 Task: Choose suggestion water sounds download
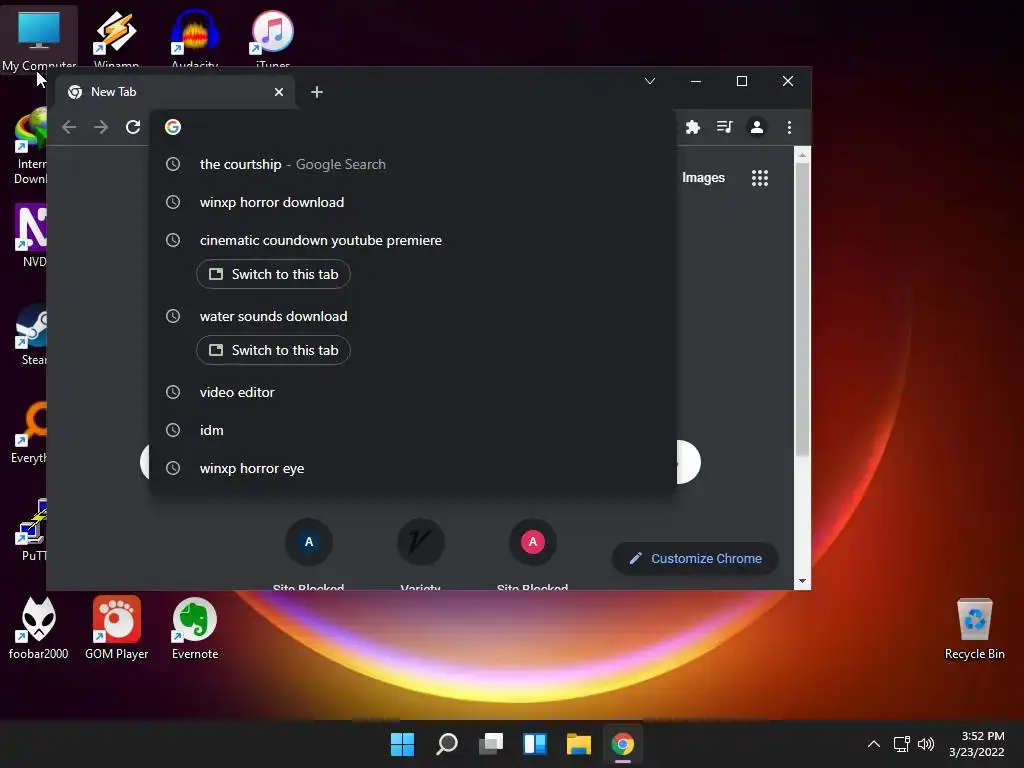coord(412,316)
